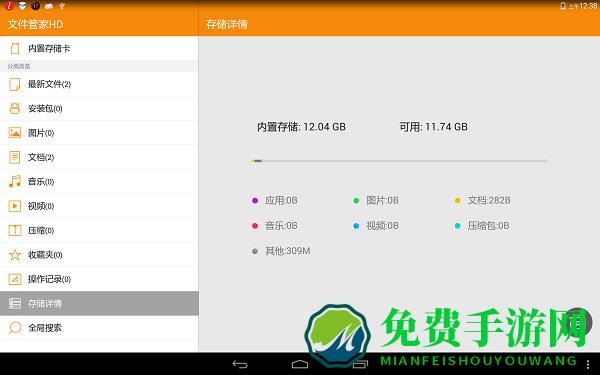Choose 收藏夹(0) label
The height and width of the screenshot is (375, 600).
click(x=45, y=255)
